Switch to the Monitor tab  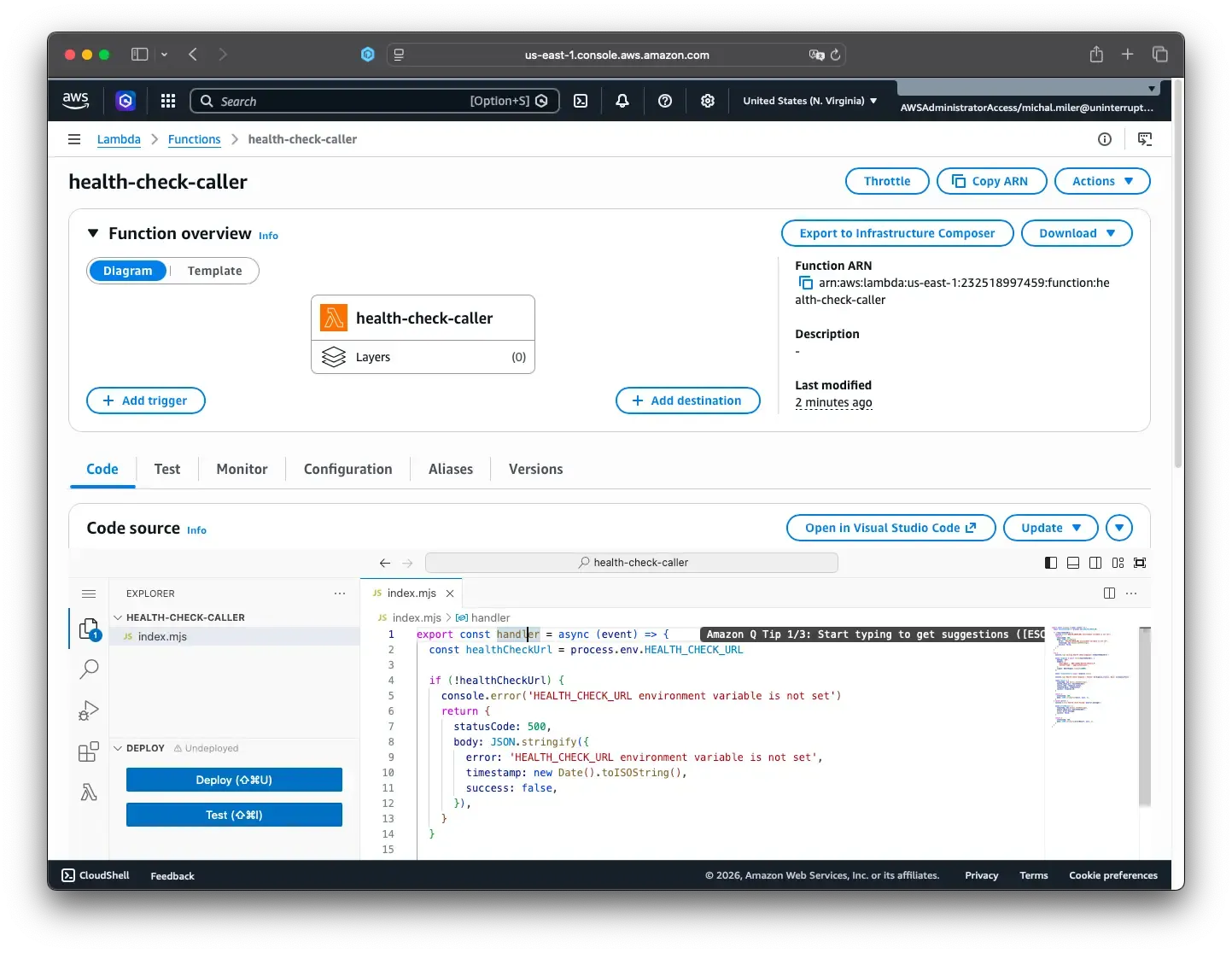pyautogui.click(x=242, y=469)
